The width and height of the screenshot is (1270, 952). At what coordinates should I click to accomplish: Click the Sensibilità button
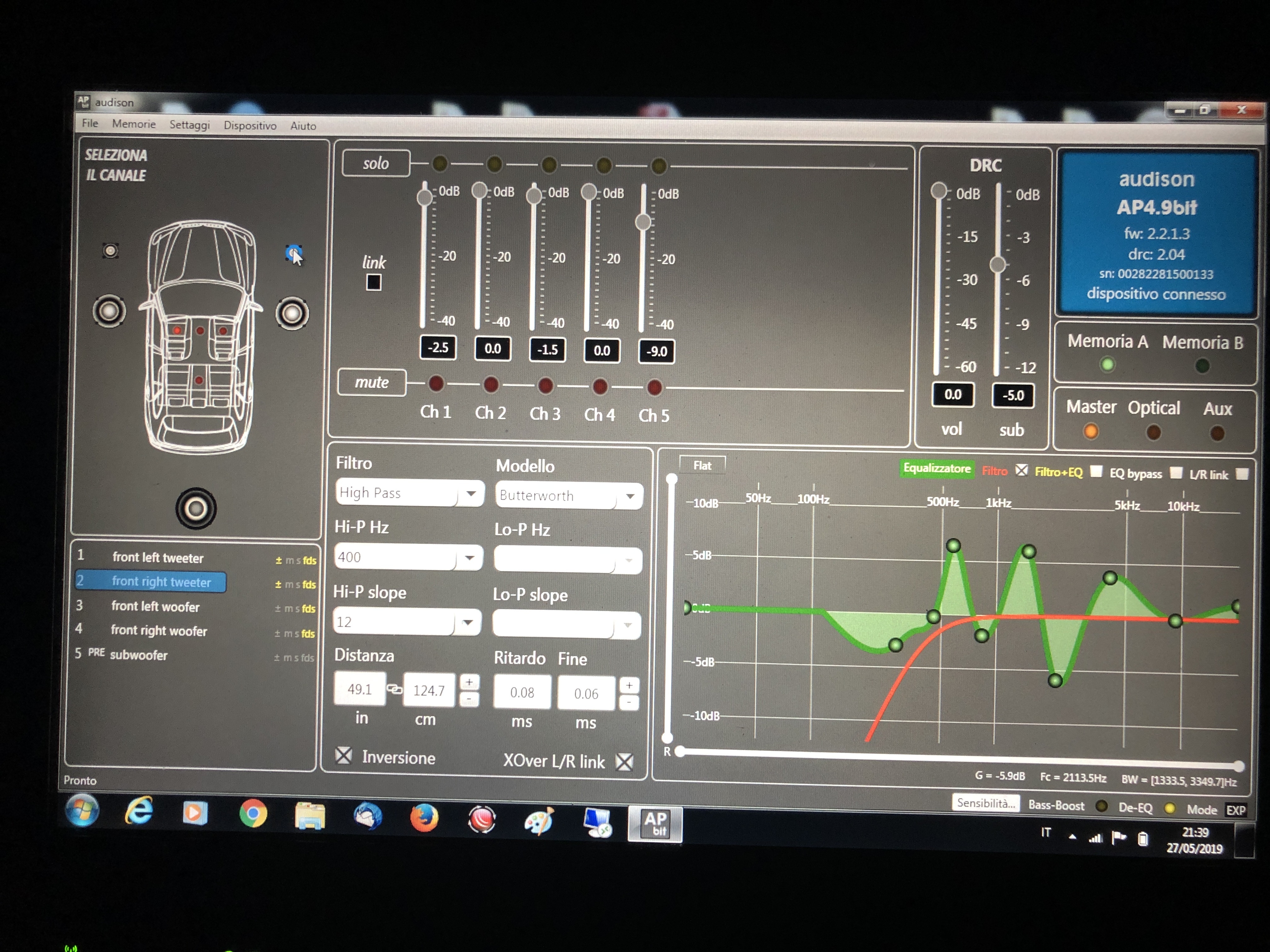[x=986, y=803]
